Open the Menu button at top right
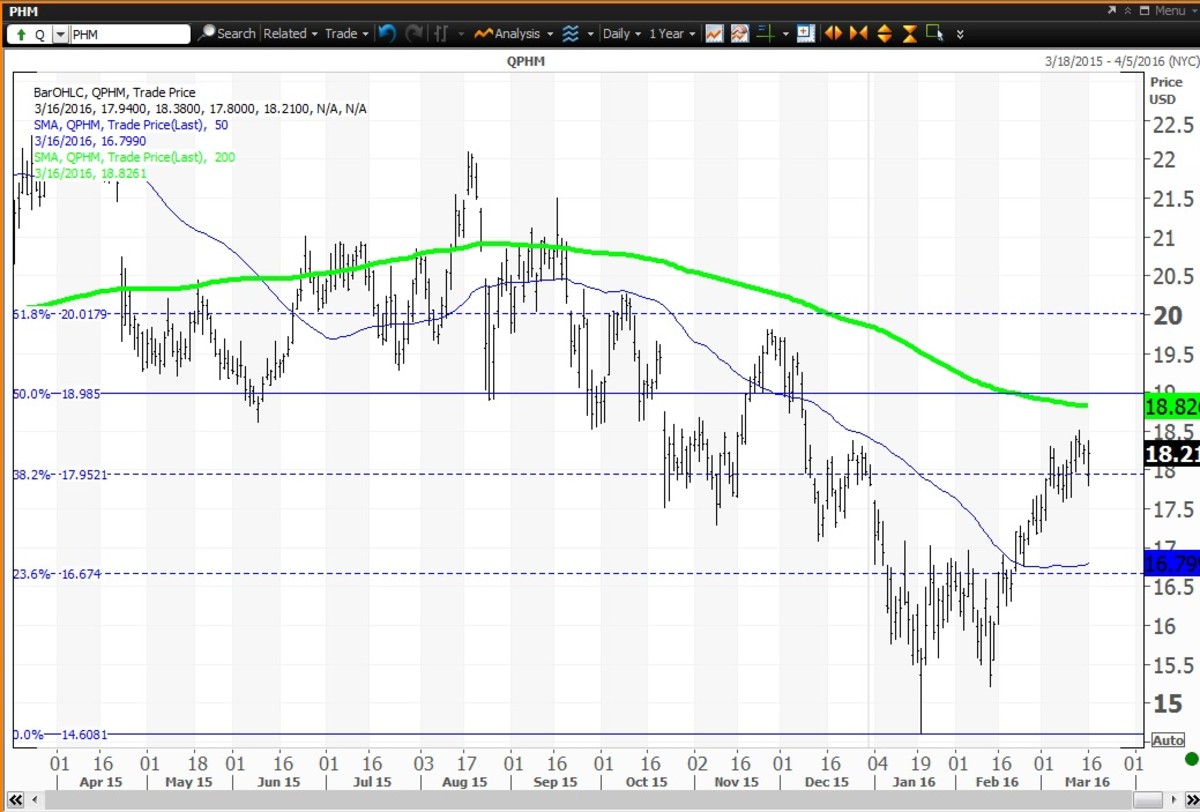 (1163, 10)
